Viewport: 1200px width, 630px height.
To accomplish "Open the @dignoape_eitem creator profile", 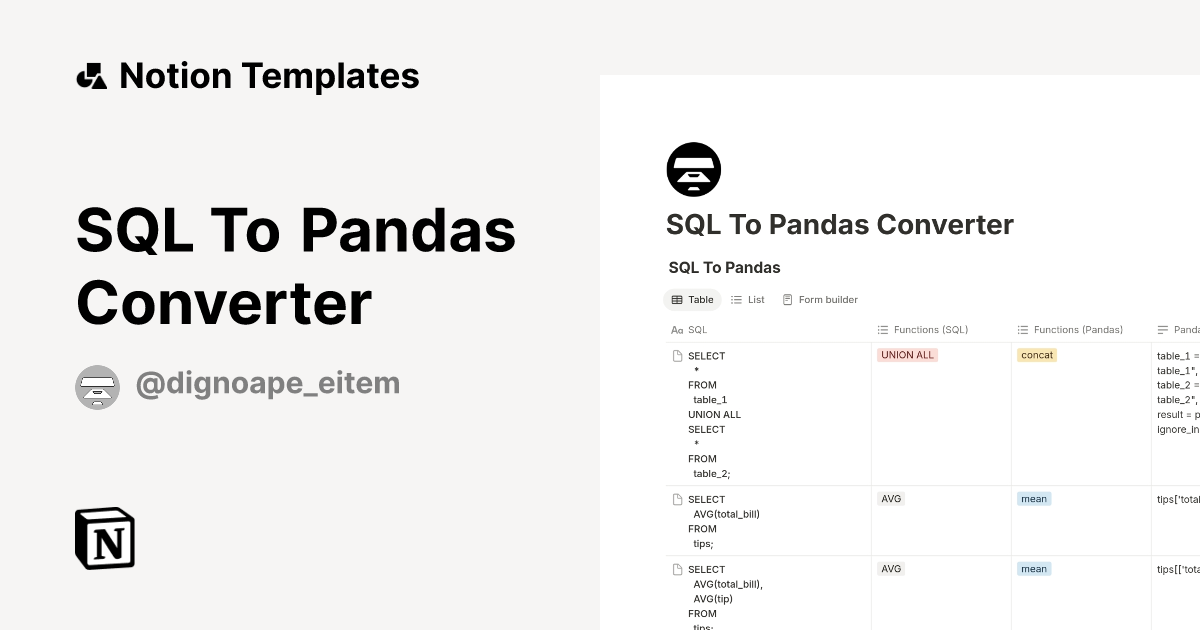I will point(267,383).
